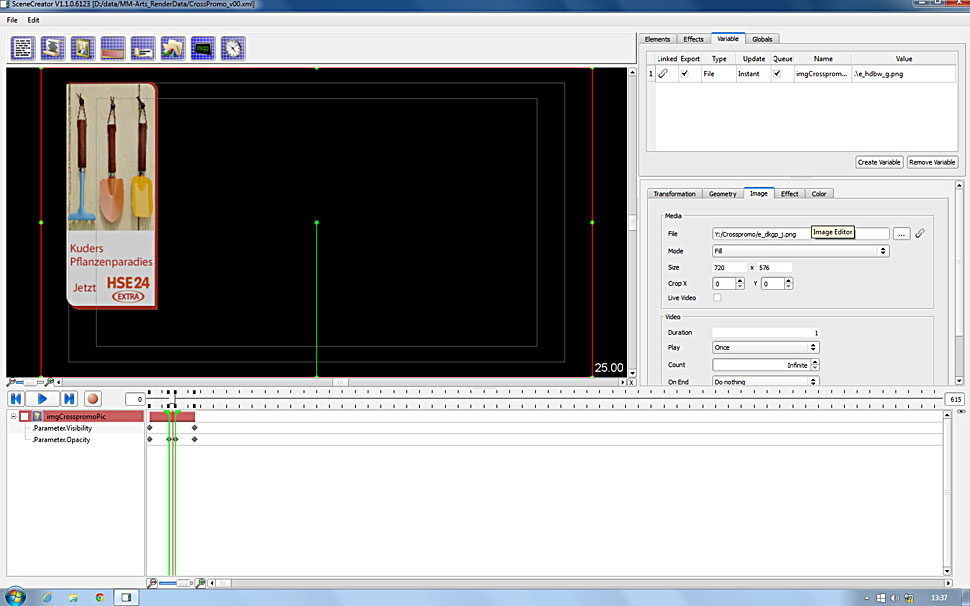Click the Create Variable button

click(880, 162)
